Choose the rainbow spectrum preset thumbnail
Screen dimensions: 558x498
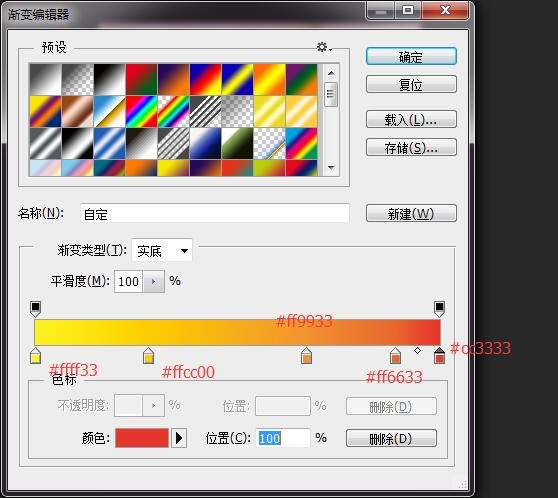tap(141, 111)
